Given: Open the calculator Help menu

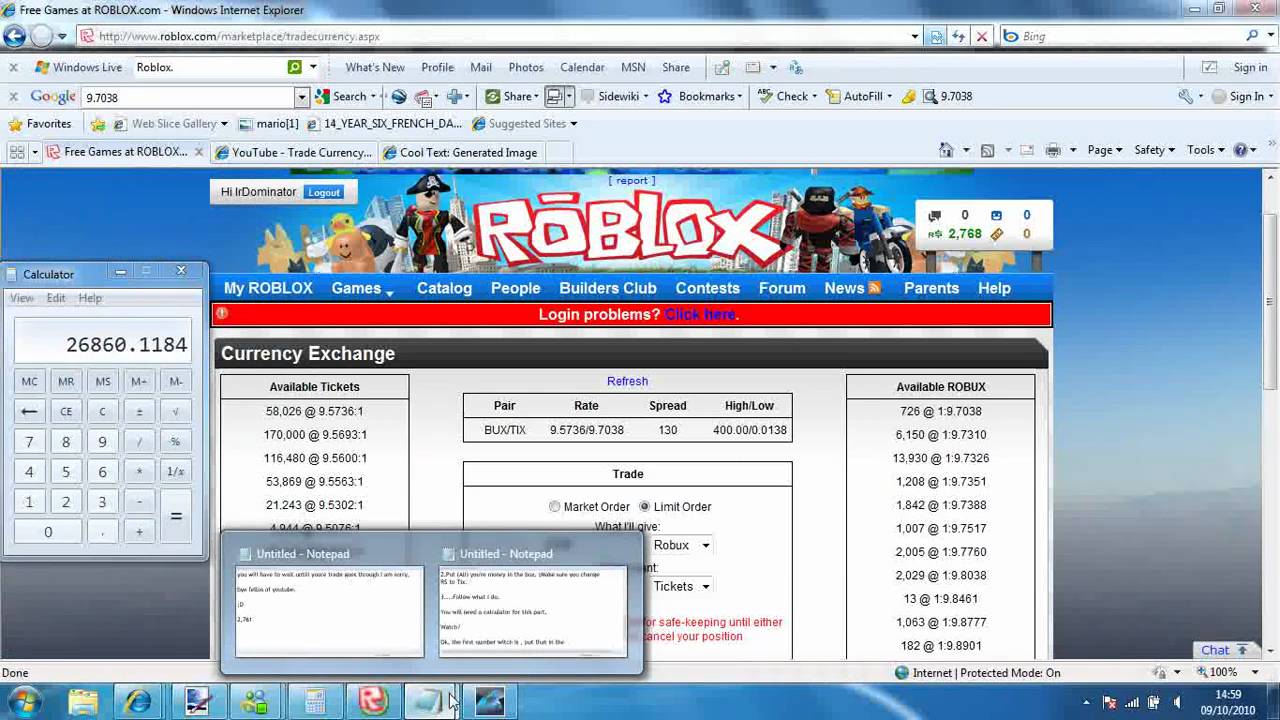Looking at the screenshot, I should click(90, 298).
